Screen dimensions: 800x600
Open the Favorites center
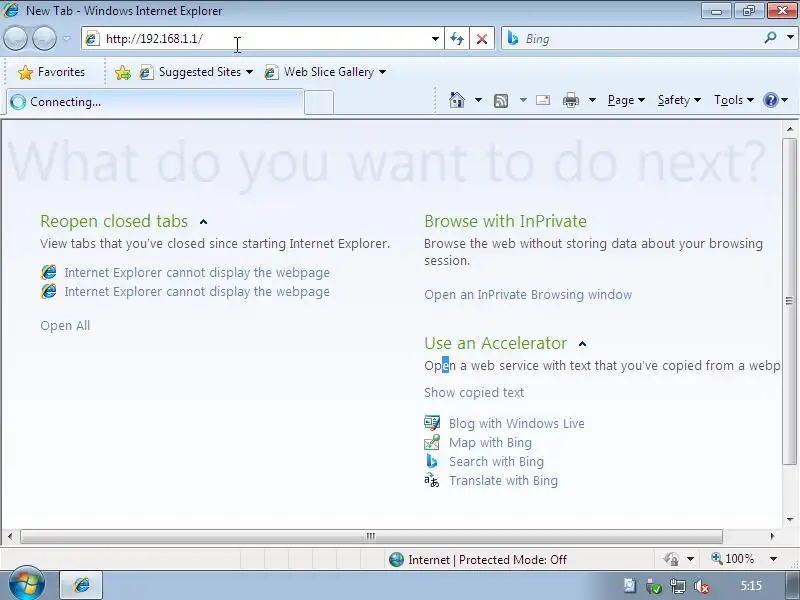click(52, 72)
